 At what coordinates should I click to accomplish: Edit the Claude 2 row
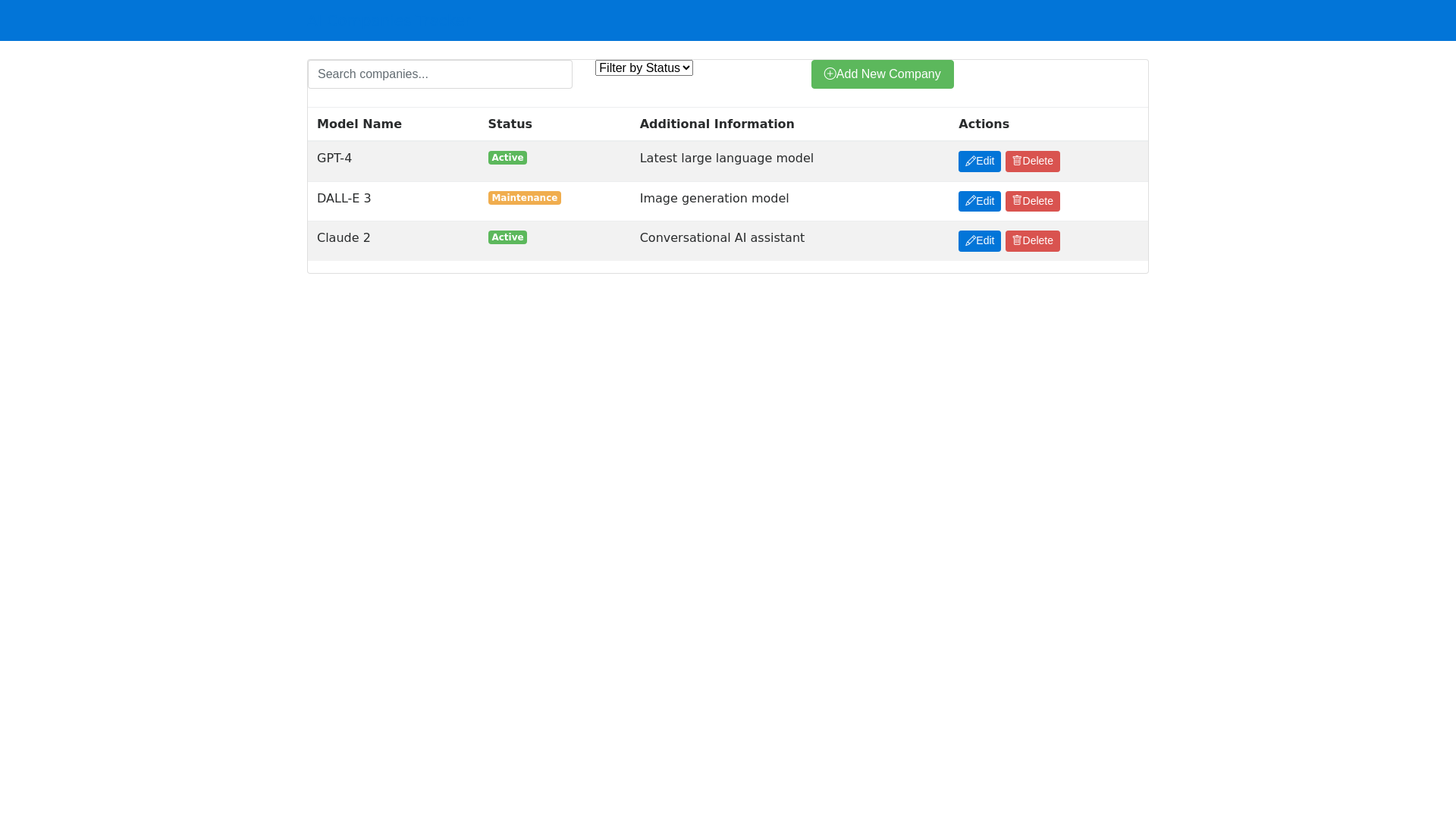[979, 241]
